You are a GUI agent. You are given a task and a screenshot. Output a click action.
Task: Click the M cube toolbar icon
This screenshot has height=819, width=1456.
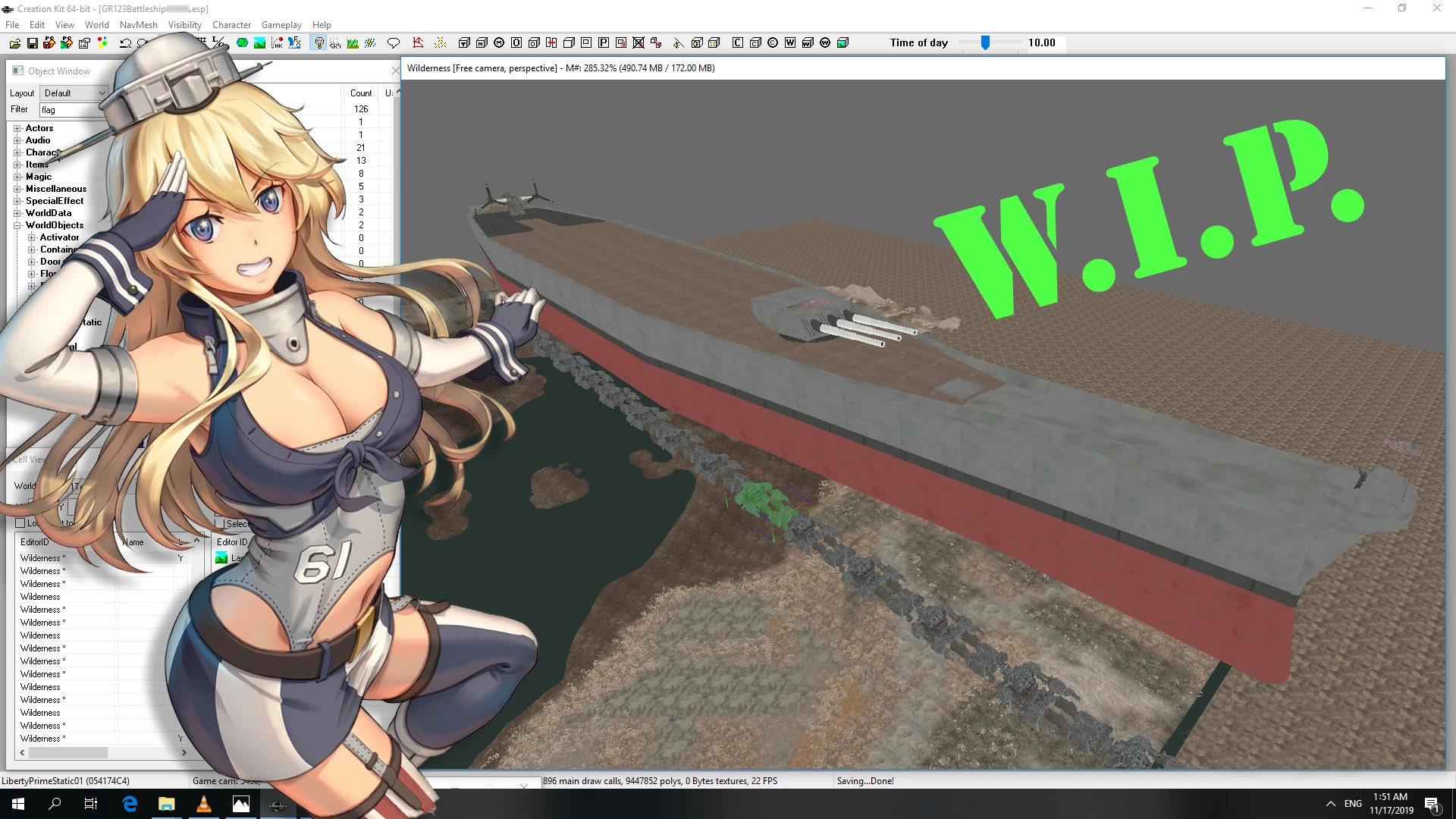pyautogui.click(x=482, y=43)
